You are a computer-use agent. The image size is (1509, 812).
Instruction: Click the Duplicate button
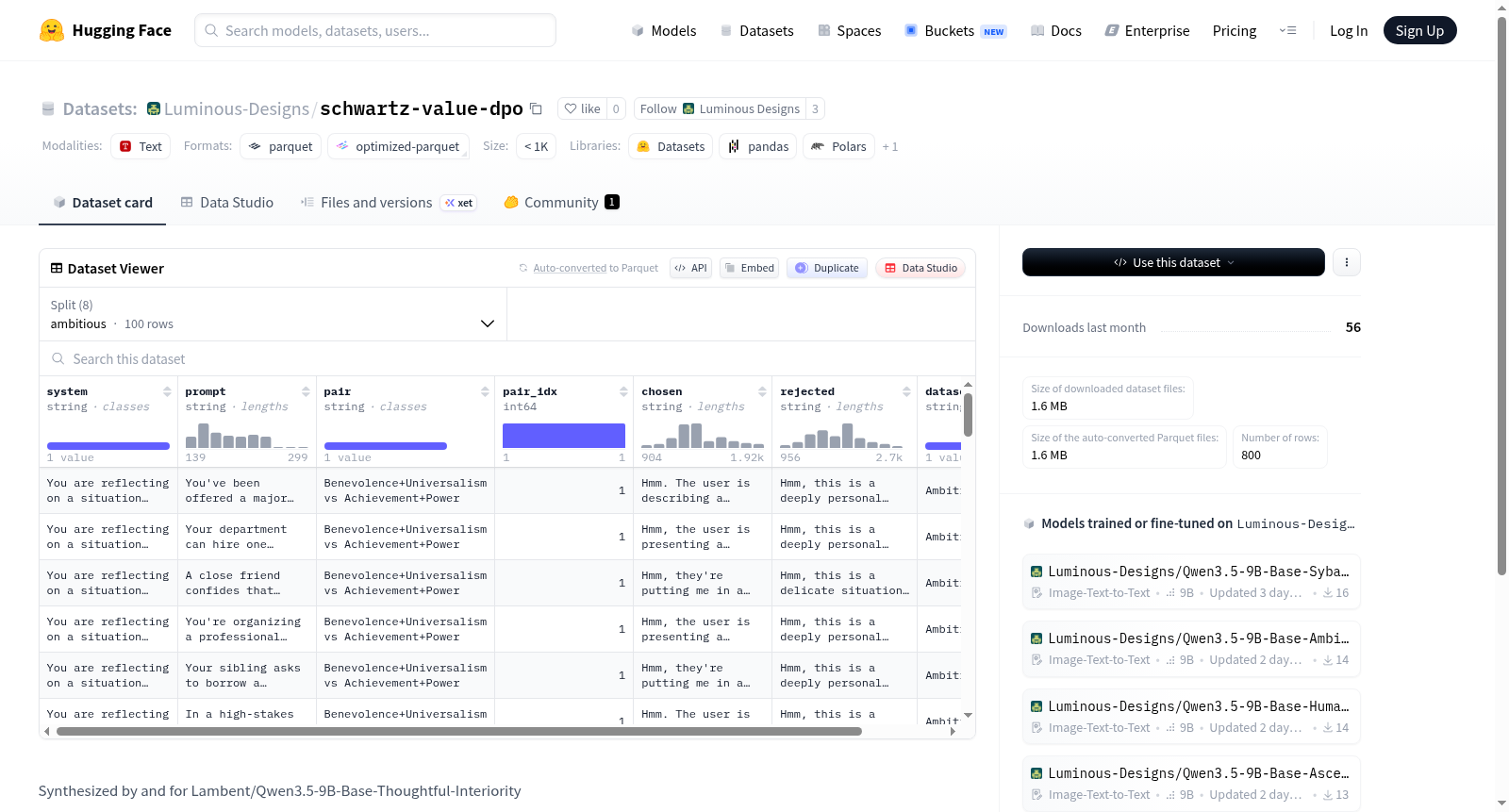coord(827,268)
